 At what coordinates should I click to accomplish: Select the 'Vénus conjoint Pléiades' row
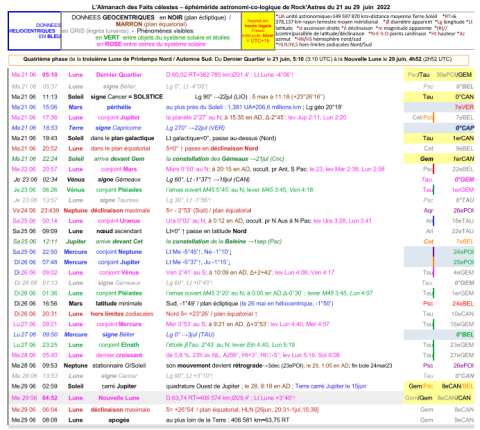242,190
